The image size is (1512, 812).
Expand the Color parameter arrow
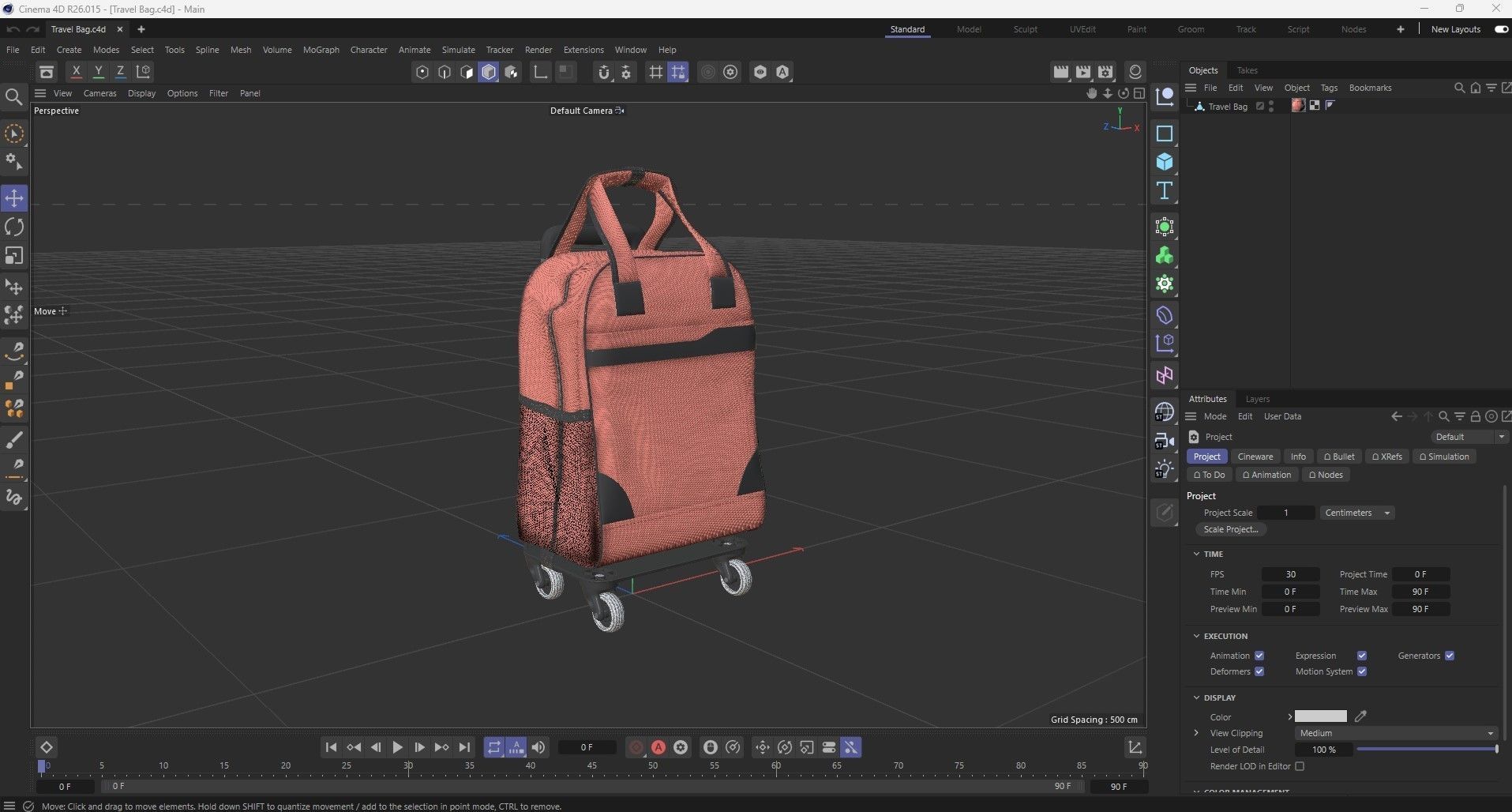1289,716
